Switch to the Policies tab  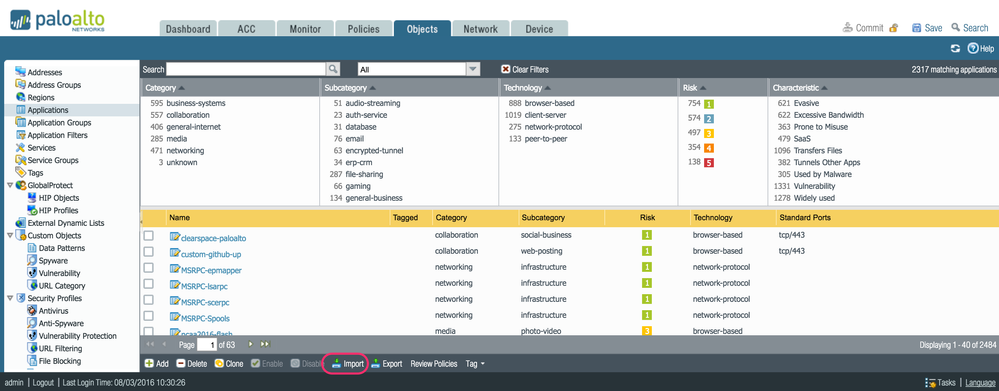point(364,29)
